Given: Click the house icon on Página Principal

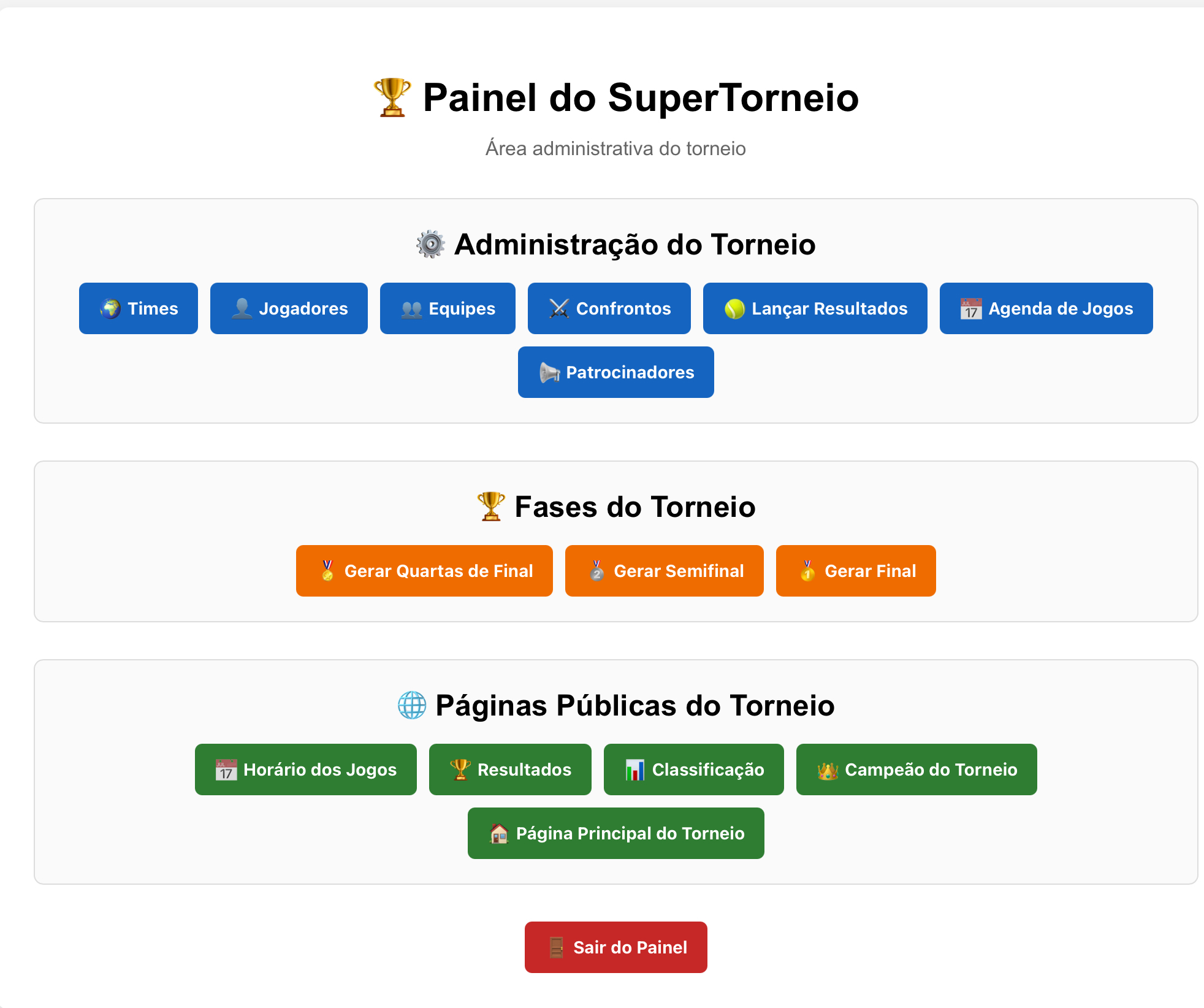Looking at the screenshot, I should click(x=499, y=834).
